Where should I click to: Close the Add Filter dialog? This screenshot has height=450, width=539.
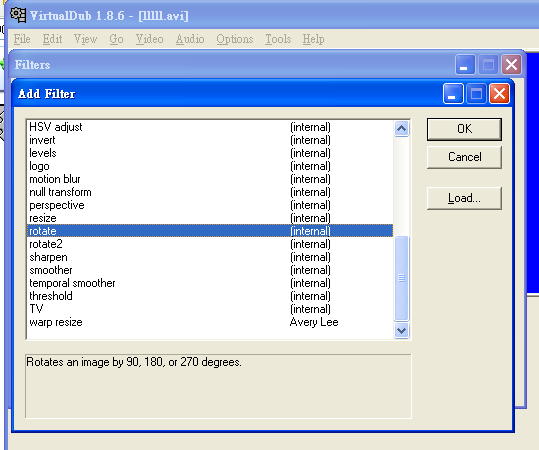click(x=499, y=94)
